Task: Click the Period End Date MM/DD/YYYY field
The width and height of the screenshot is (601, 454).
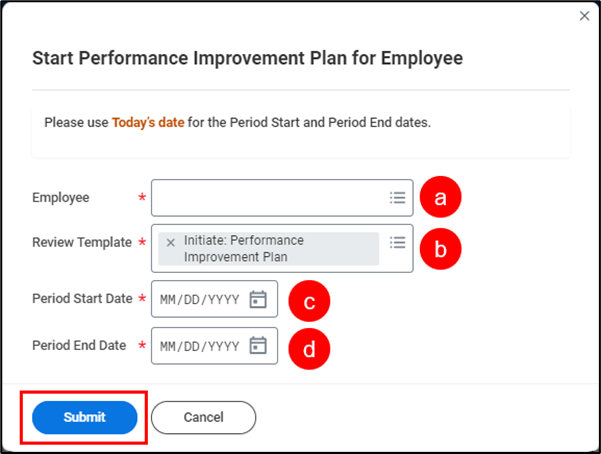Action: pos(200,346)
